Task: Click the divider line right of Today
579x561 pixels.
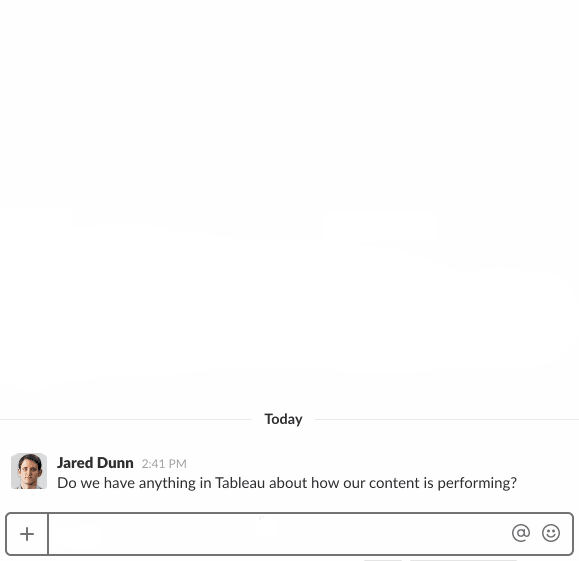Action: pos(447,420)
